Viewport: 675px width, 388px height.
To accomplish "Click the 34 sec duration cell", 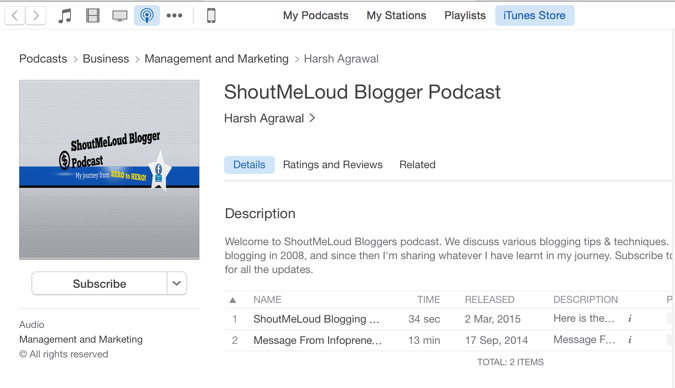I will 424,319.
